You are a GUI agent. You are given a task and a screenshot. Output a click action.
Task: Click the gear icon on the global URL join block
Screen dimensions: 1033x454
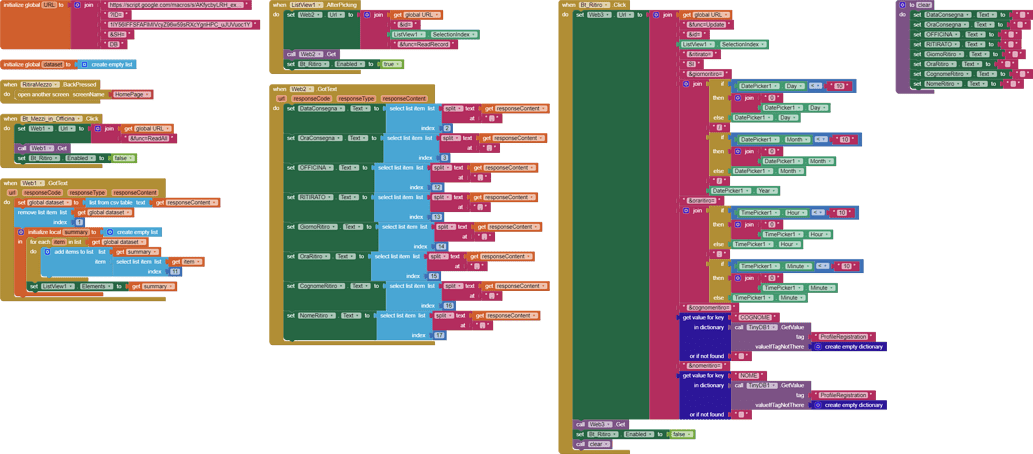pos(77,5)
